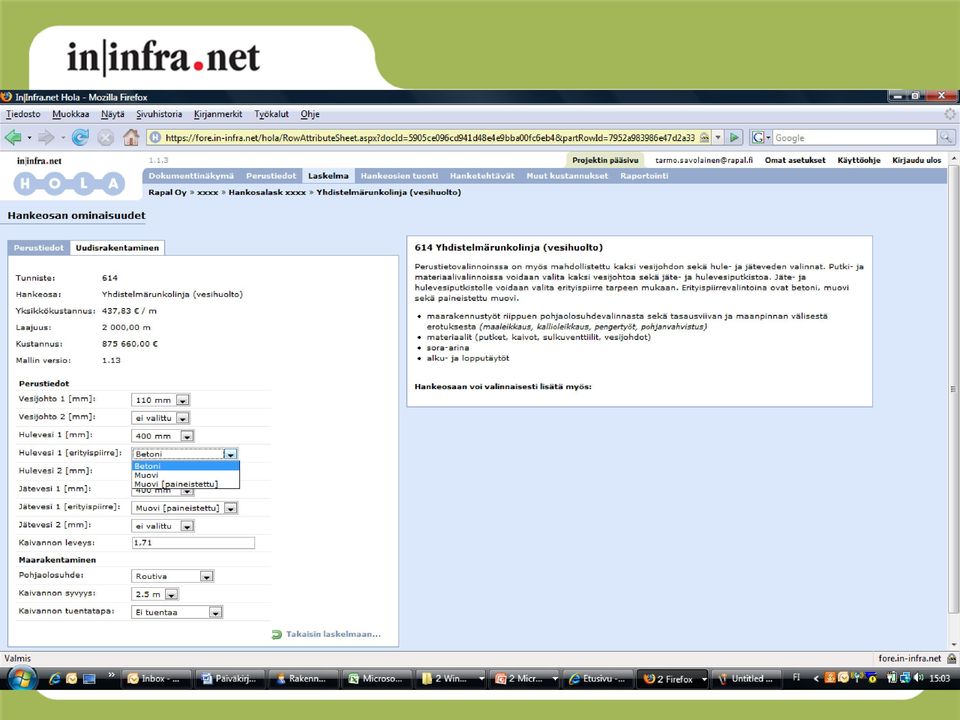
Task: Click the Kirjaudu ulos link
Action: click(917, 160)
